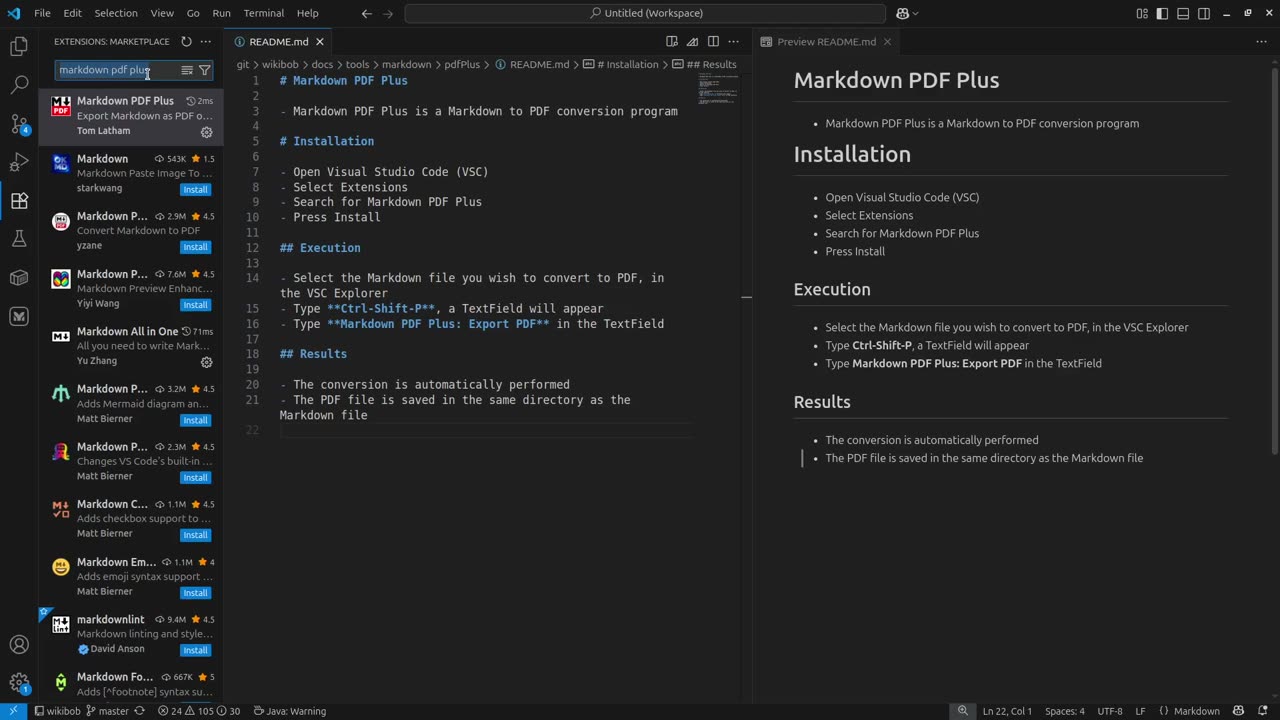The width and height of the screenshot is (1280, 720).
Task: Close the README.md editor tab
Action: (x=320, y=42)
